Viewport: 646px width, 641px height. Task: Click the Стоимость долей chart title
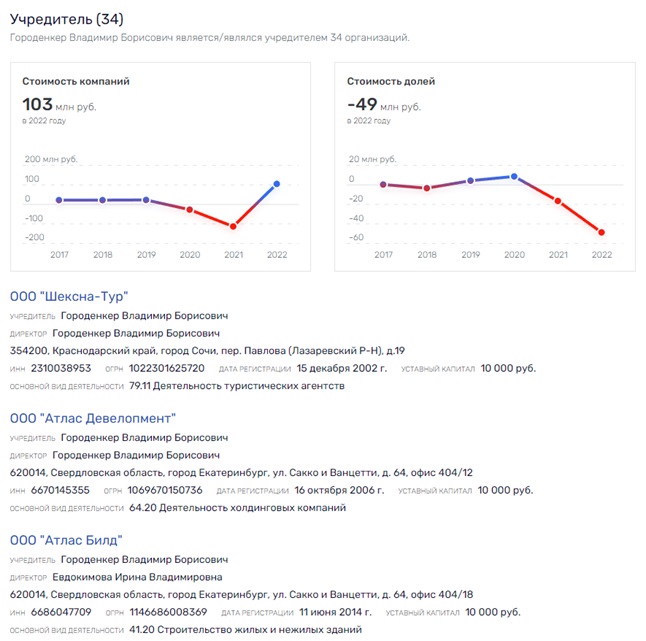[391, 81]
